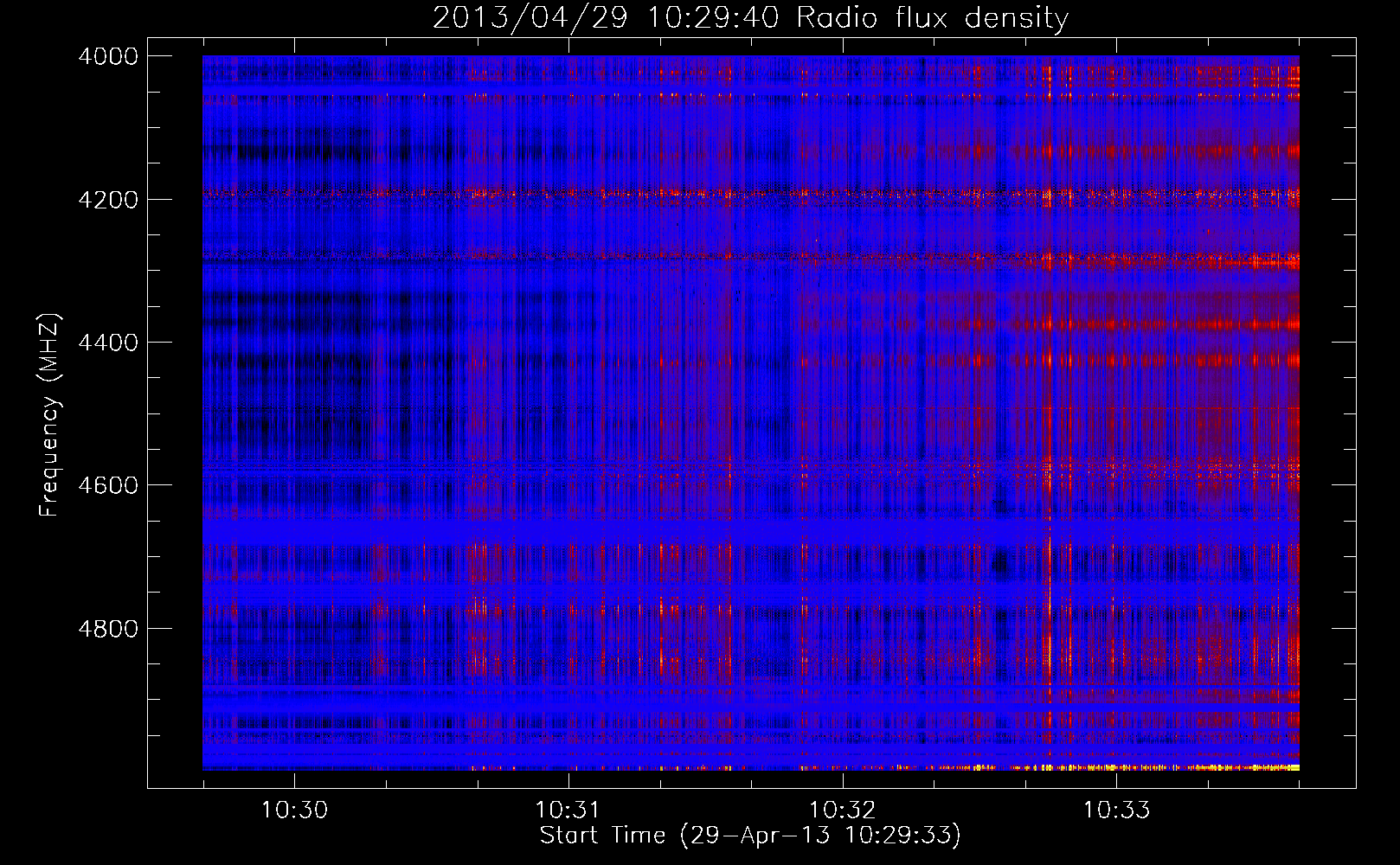Click the spectrogram at 4600 MHz and 10:30
Image resolution: width=1400 pixels, height=865 pixels.
(x=295, y=484)
